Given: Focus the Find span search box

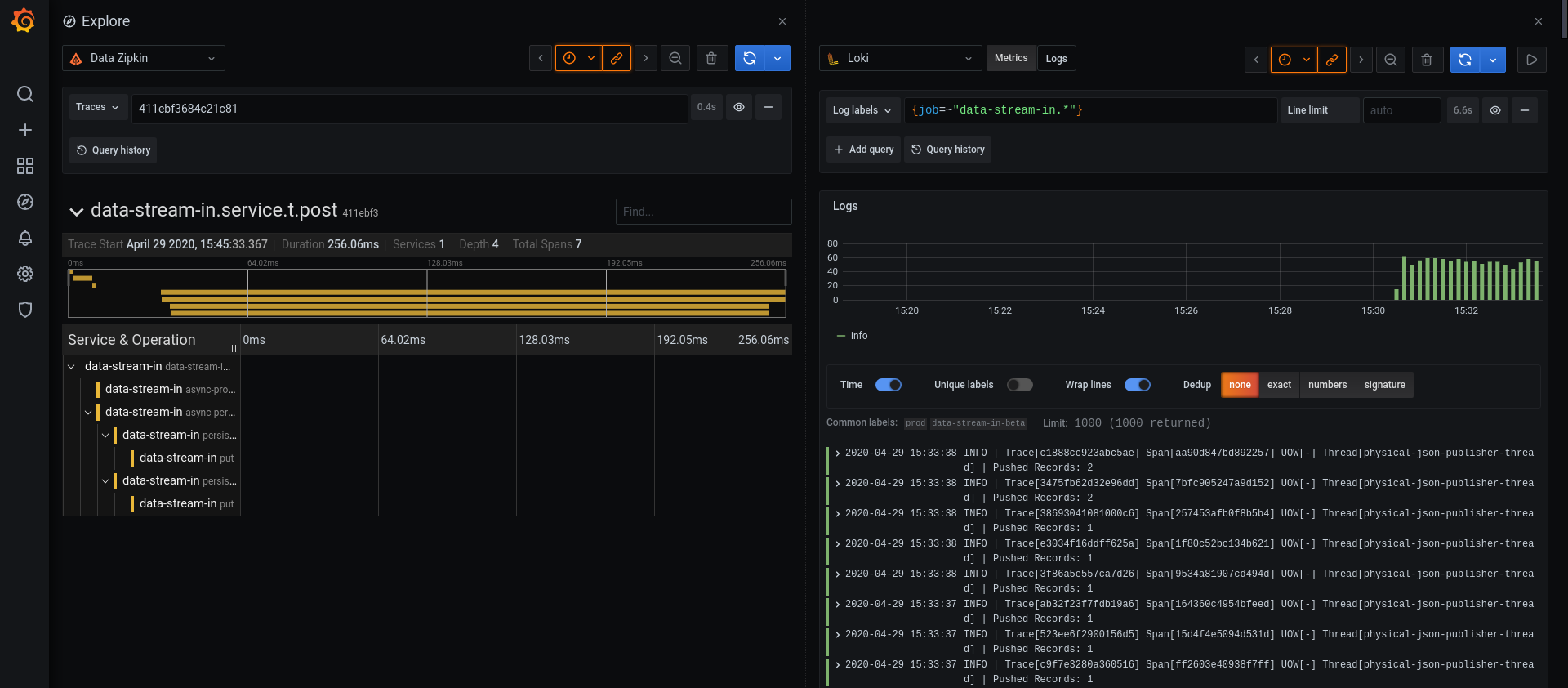Looking at the screenshot, I should (704, 212).
